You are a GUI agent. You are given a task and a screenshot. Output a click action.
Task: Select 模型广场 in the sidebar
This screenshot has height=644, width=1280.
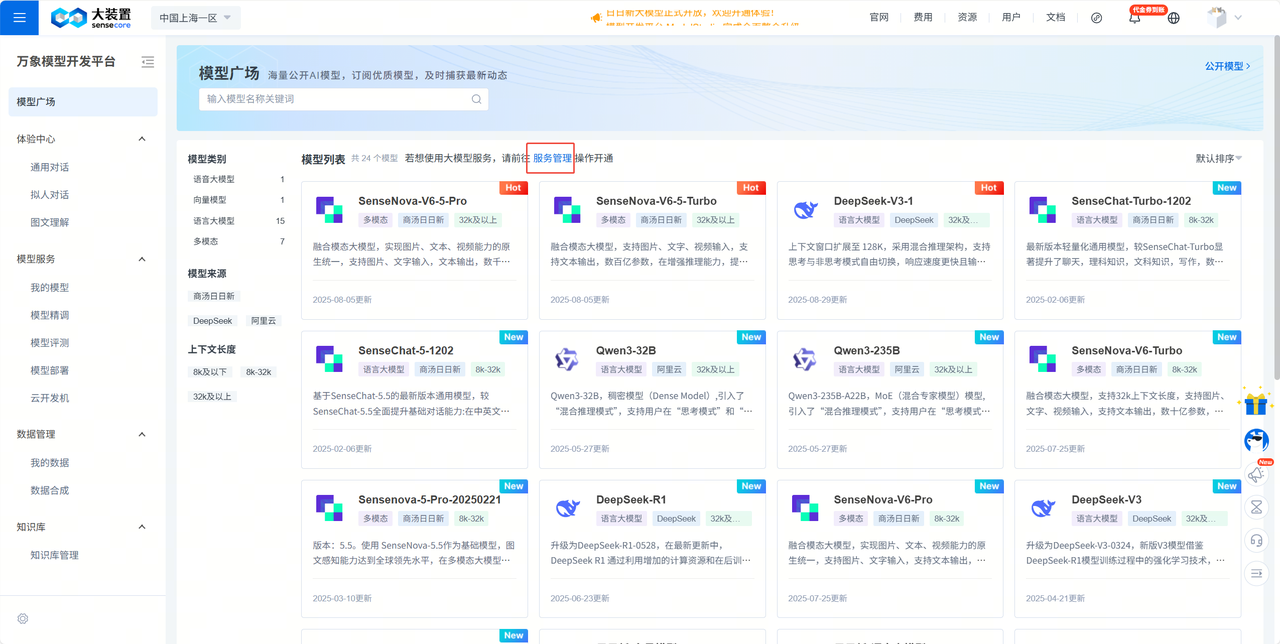pos(83,102)
